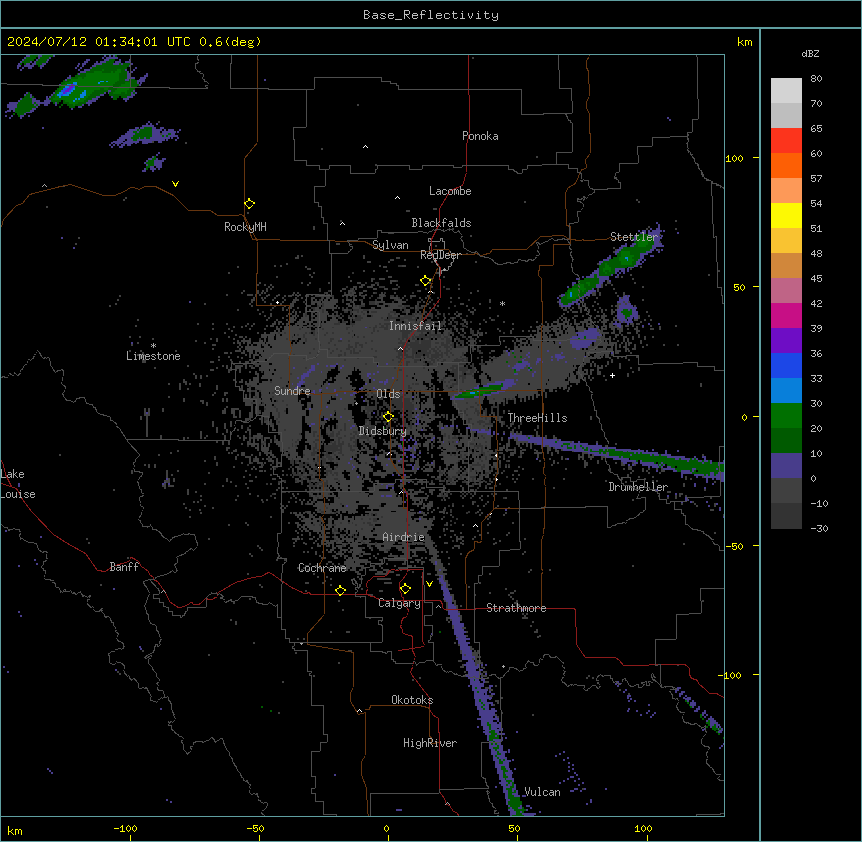Click the Vulcan city label
The height and width of the screenshot is (842, 862).
click(543, 792)
